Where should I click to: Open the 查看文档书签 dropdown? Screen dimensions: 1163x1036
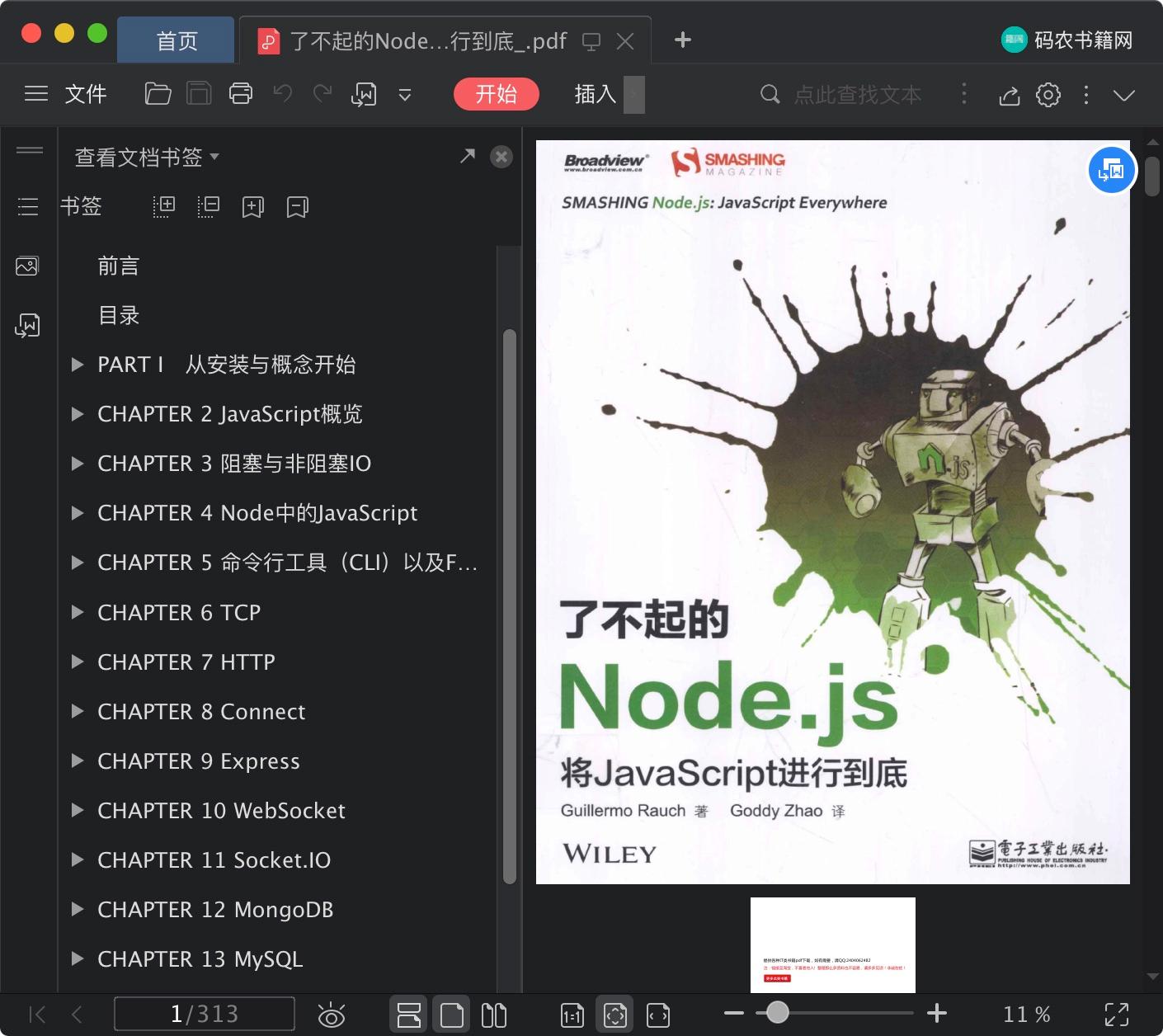pyautogui.click(x=147, y=157)
